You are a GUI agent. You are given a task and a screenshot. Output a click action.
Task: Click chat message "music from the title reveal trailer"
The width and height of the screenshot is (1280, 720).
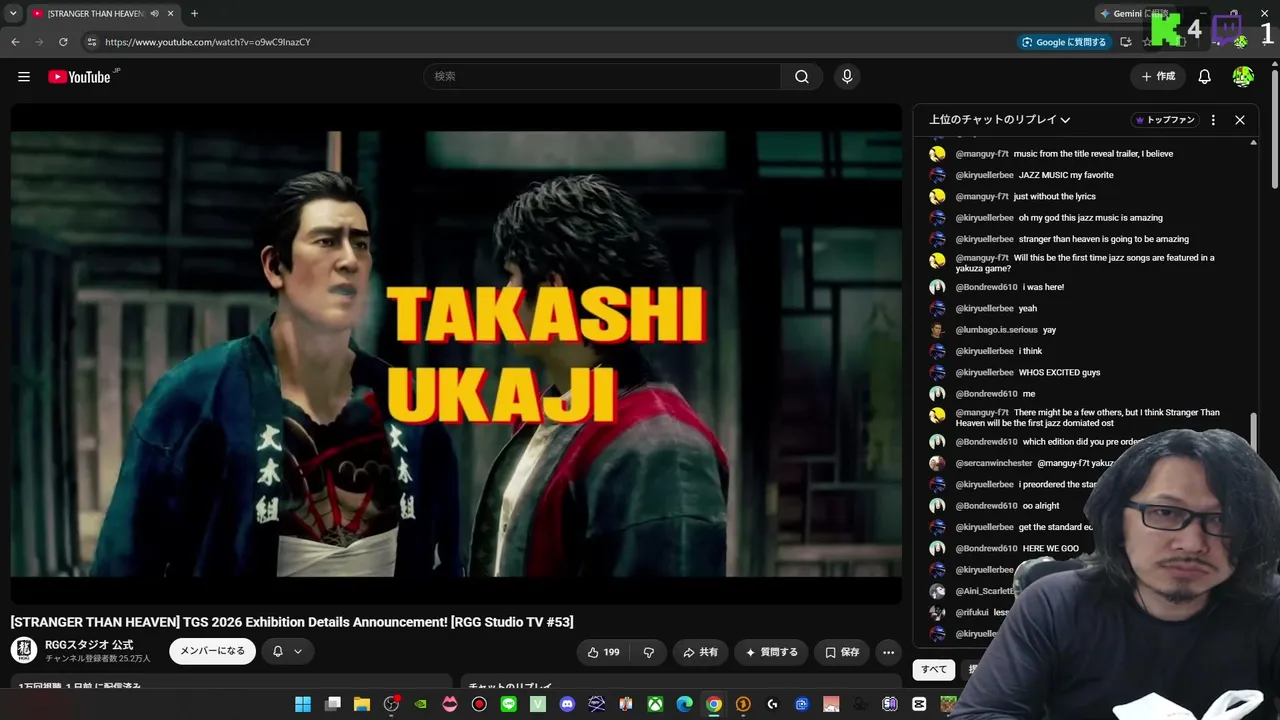[x=1093, y=154]
